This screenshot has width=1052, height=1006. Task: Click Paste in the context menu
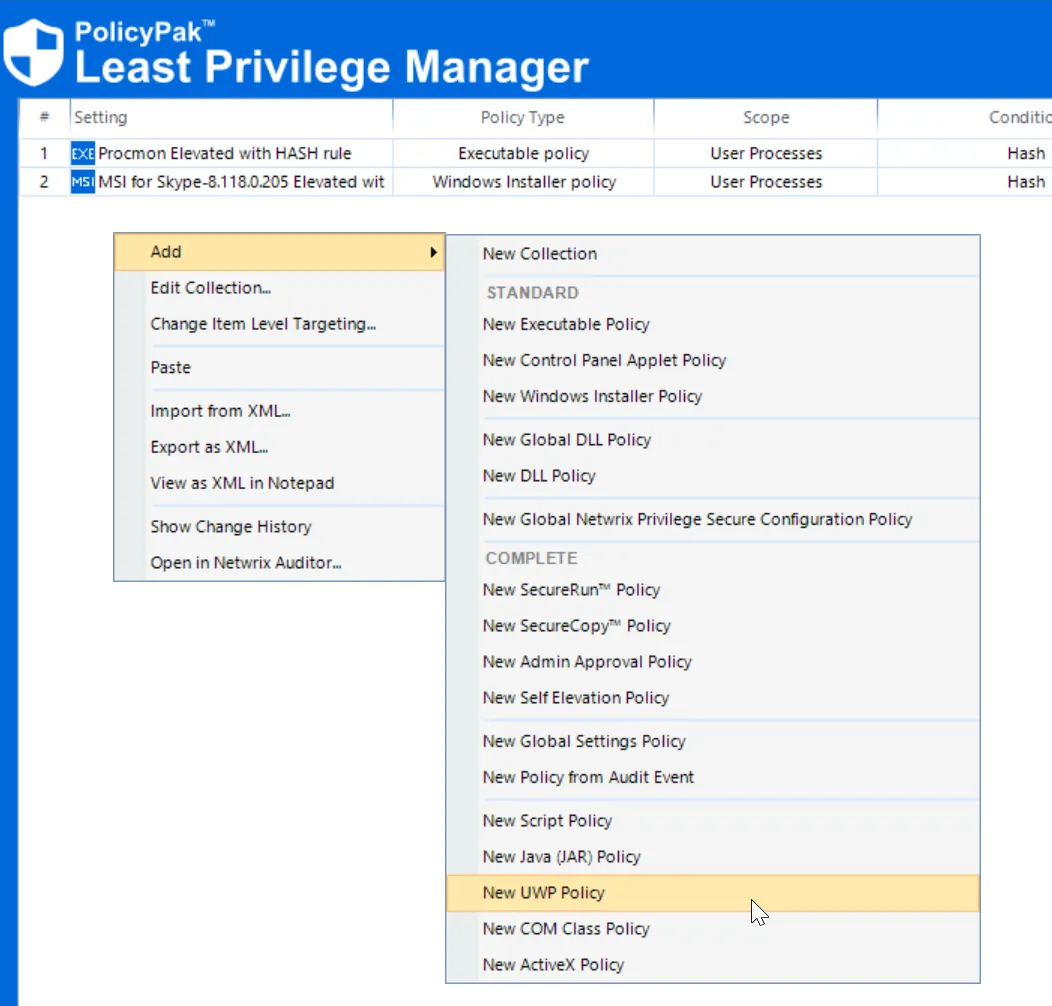[x=170, y=367]
